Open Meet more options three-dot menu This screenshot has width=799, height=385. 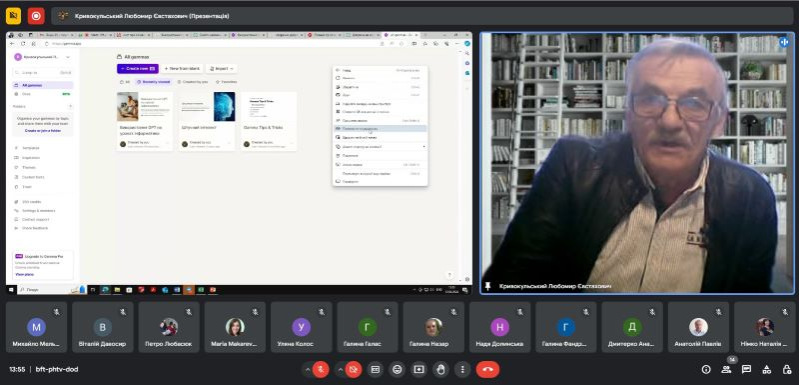(463, 369)
